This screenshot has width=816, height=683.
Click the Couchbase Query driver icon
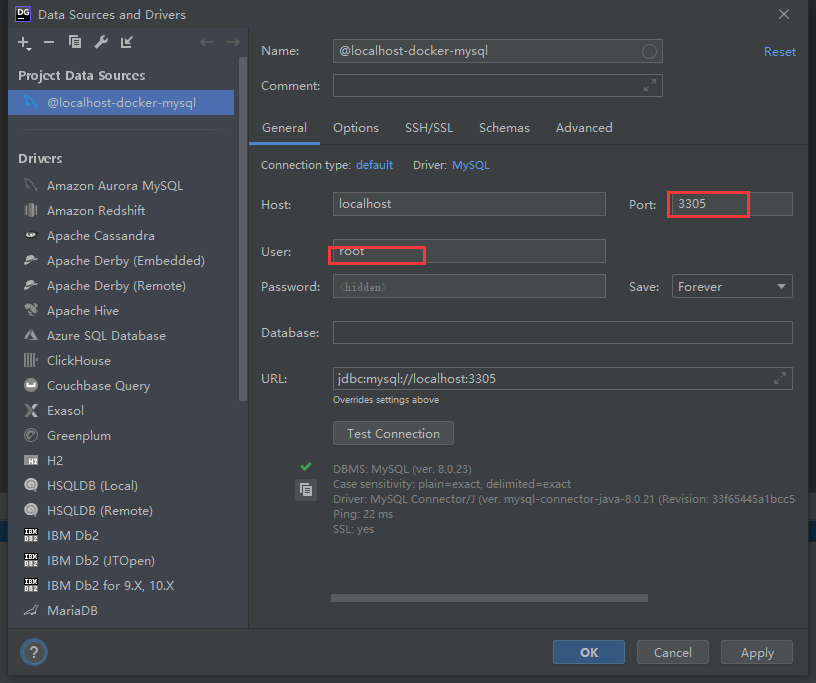31,385
